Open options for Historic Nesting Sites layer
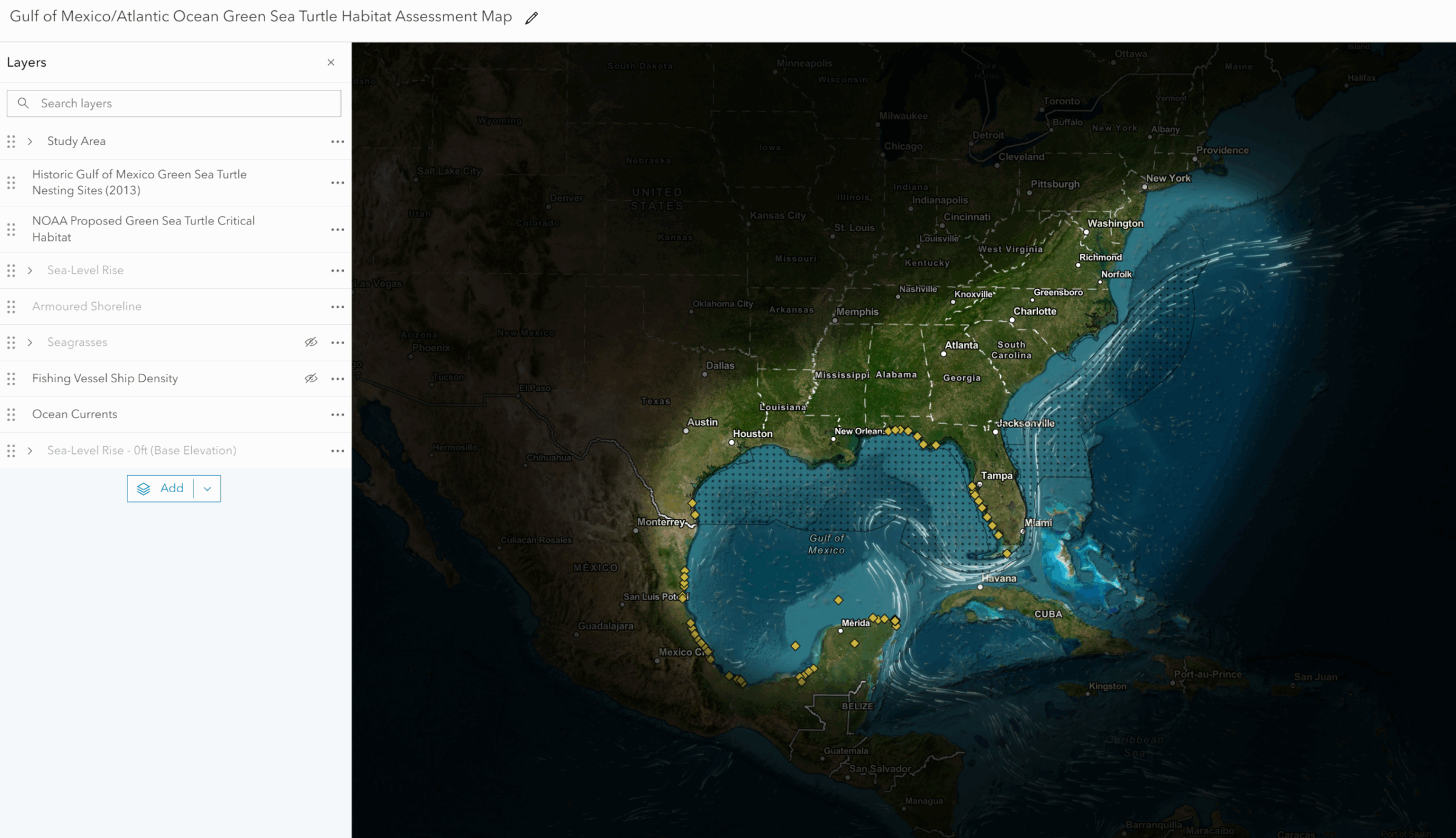The image size is (1456, 838). tap(338, 182)
